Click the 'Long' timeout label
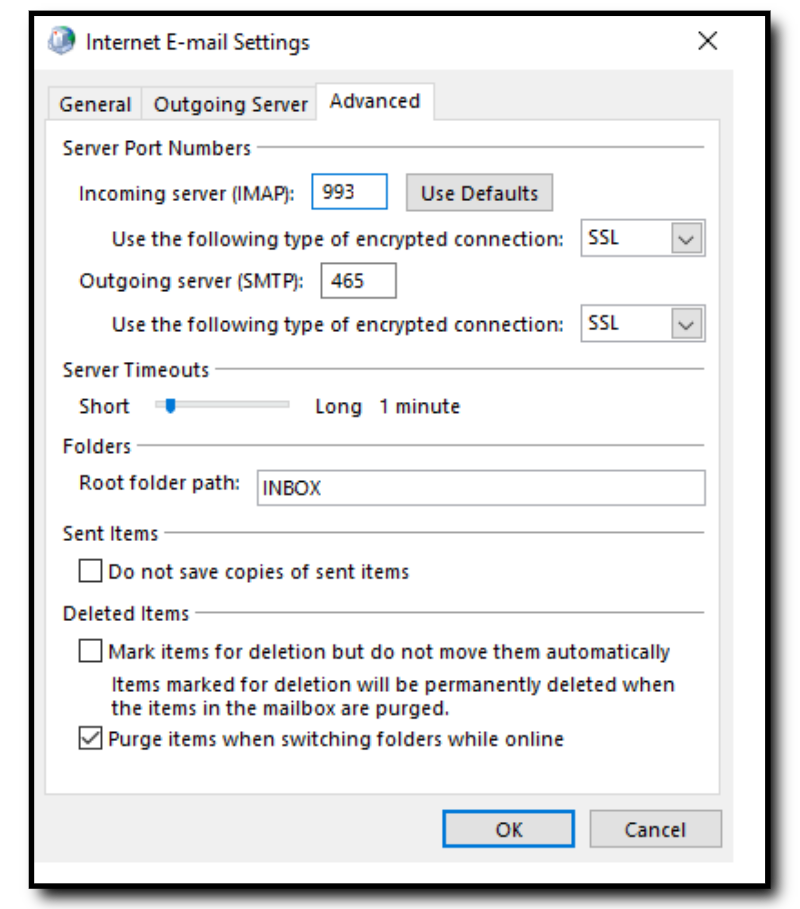This screenshot has height=909, width=800. [339, 407]
